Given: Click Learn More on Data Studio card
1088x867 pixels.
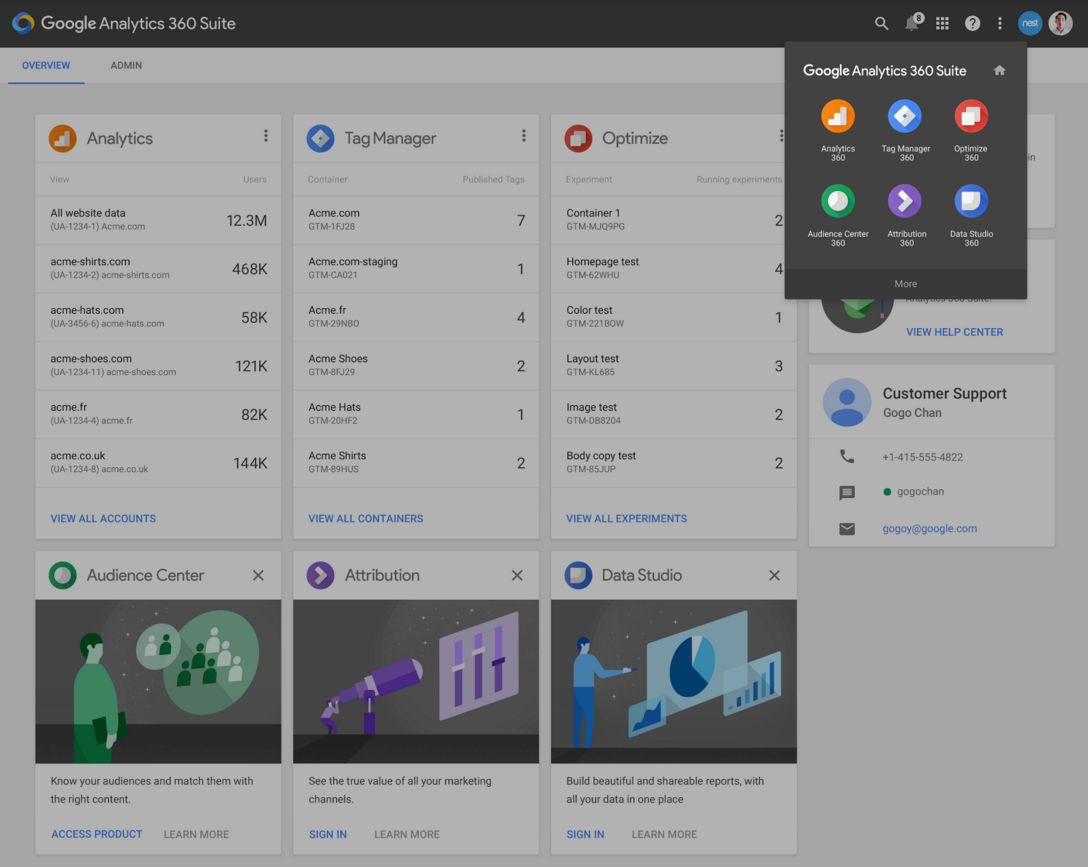Looking at the screenshot, I should click(x=664, y=834).
